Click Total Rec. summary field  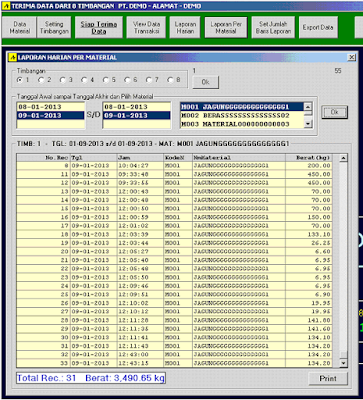pos(91,378)
